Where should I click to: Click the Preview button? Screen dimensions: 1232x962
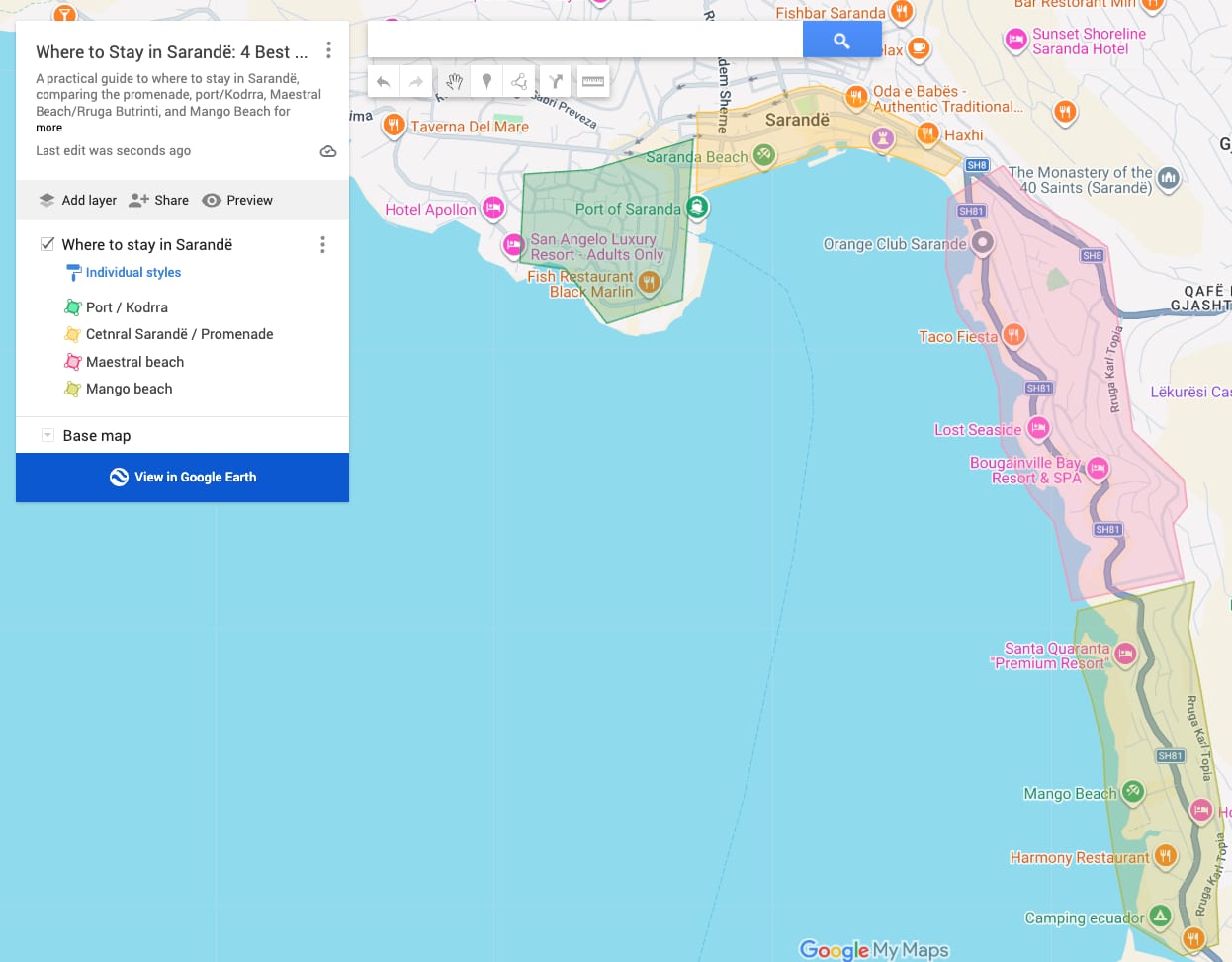click(x=237, y=200)
